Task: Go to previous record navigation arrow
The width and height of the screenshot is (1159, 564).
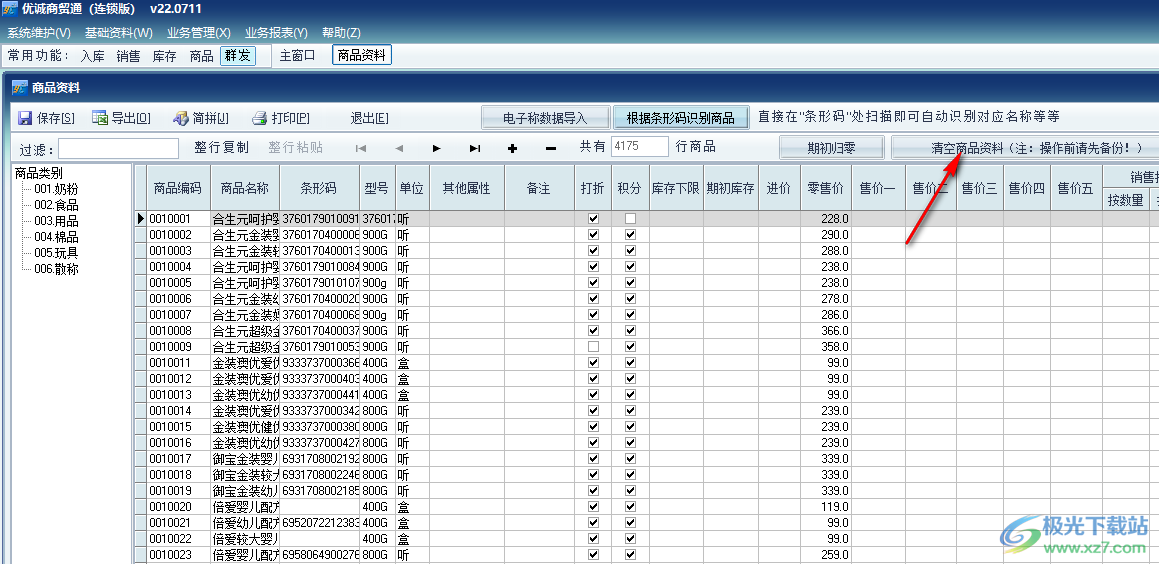Action: pos(399,148)
